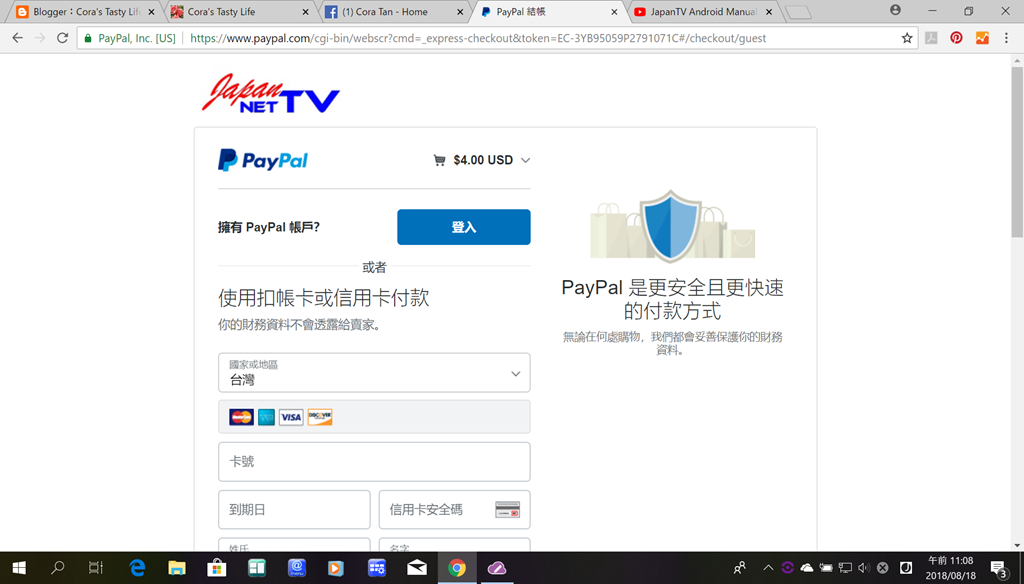Bookmark this page with star icon
This screenshot has width=1024, height=584.
point(907,38)
